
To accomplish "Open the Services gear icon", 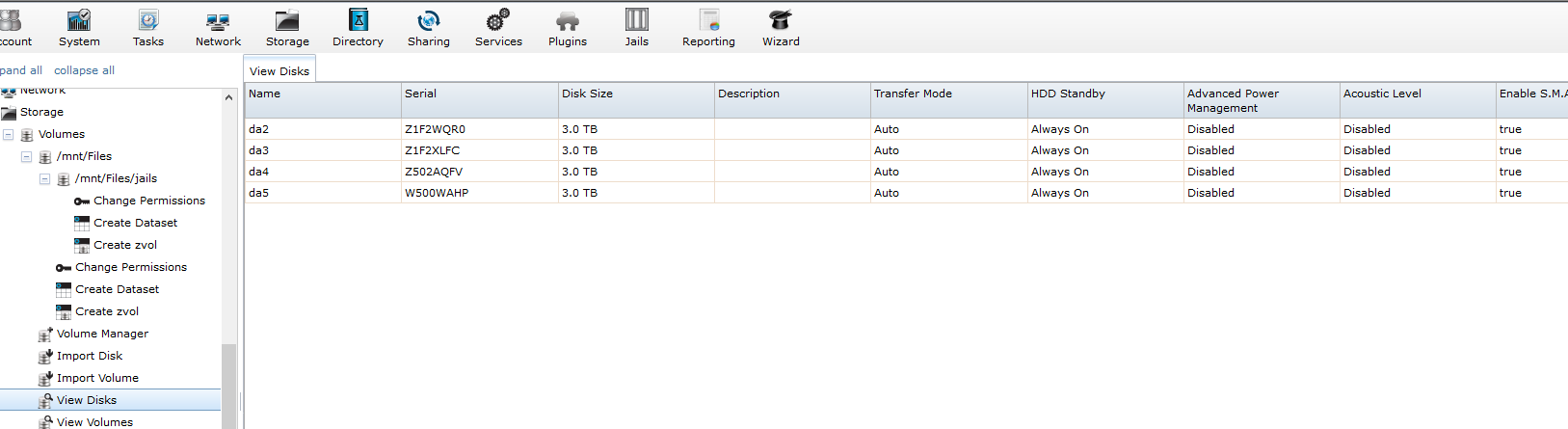I will pyautogui.click(x=498, y=20).
